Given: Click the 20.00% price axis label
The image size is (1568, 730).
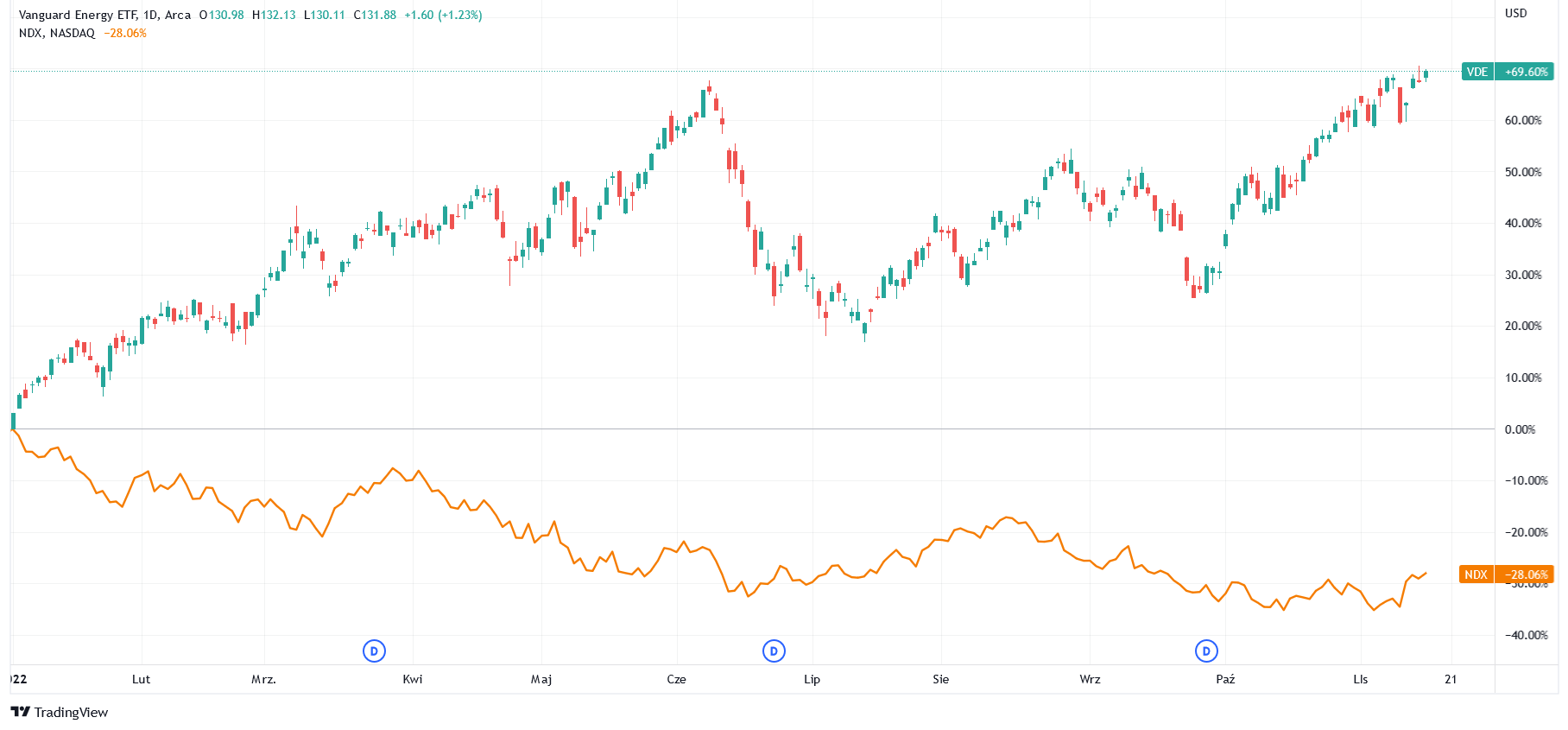Looking at the screenshot, I should coord(1523,326).
